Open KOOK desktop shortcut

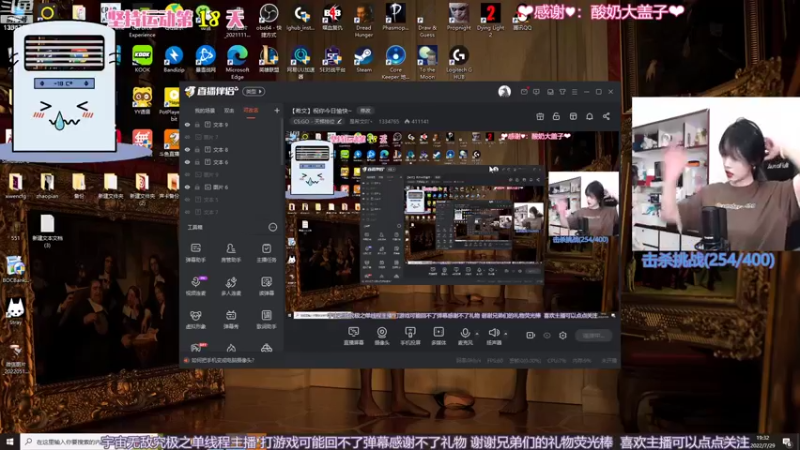point(142,59)
